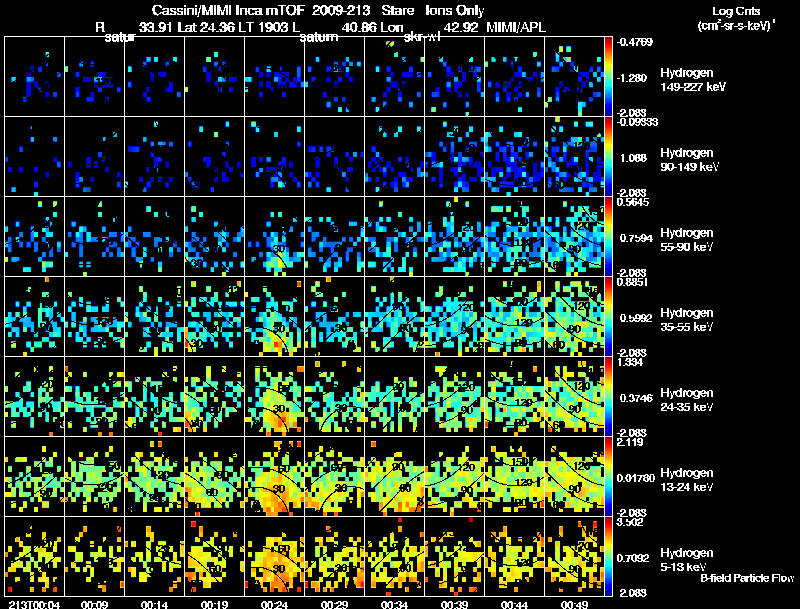
Task: Click the color bar for 5-13 keV row
Action: 608,557
